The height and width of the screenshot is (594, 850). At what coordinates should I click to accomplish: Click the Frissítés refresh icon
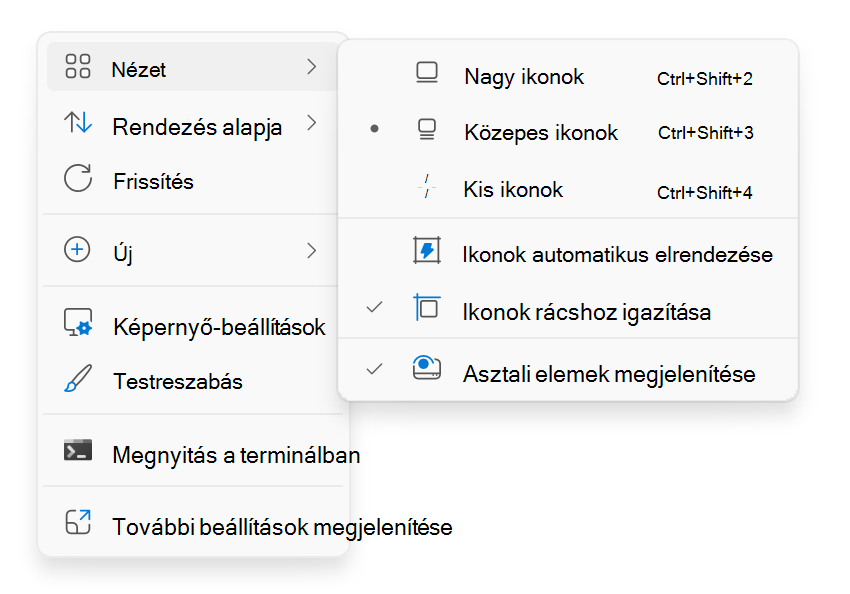[78, 178]
